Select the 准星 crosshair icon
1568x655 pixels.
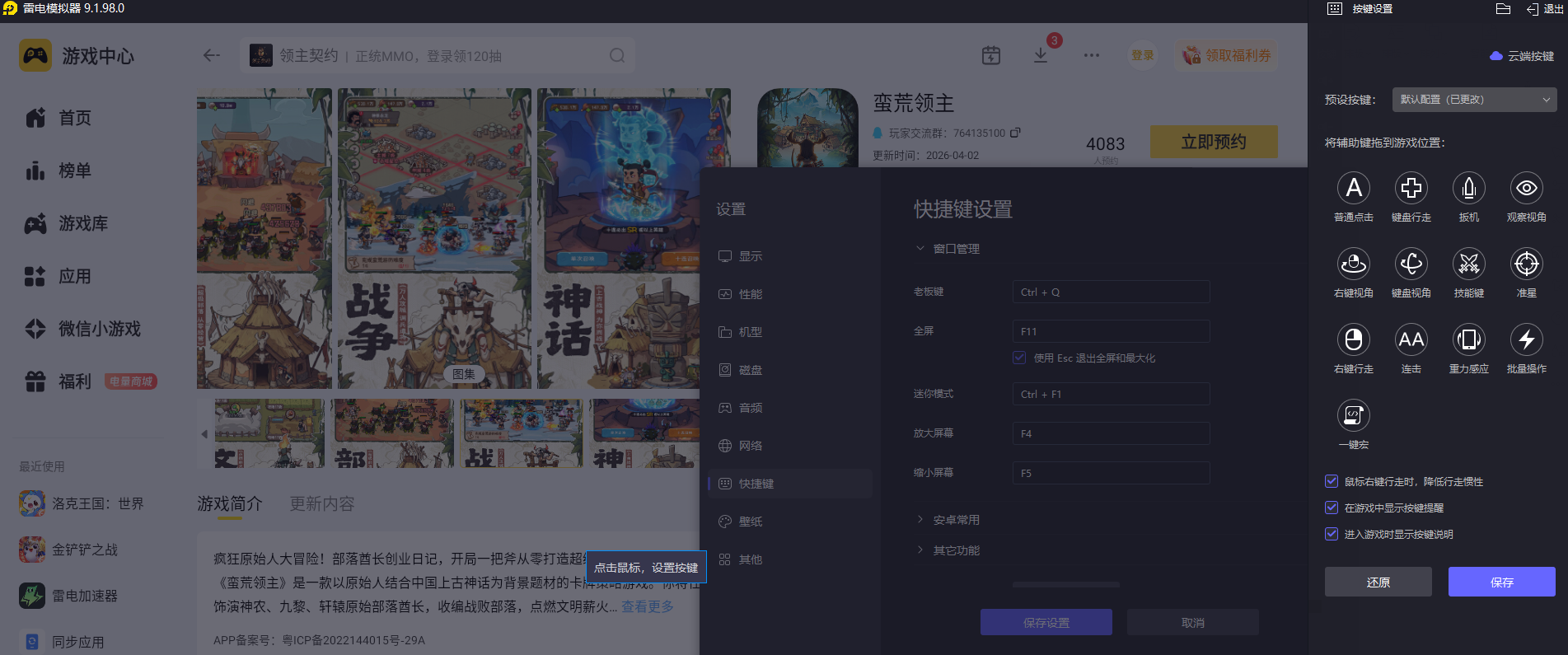pos(1526,264)
